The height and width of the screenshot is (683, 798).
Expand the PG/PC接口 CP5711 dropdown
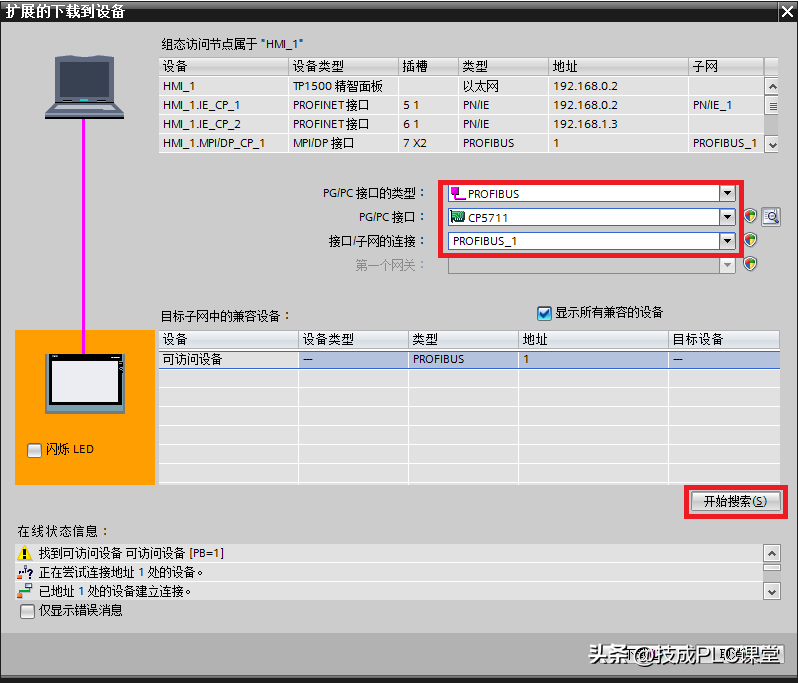727,217
